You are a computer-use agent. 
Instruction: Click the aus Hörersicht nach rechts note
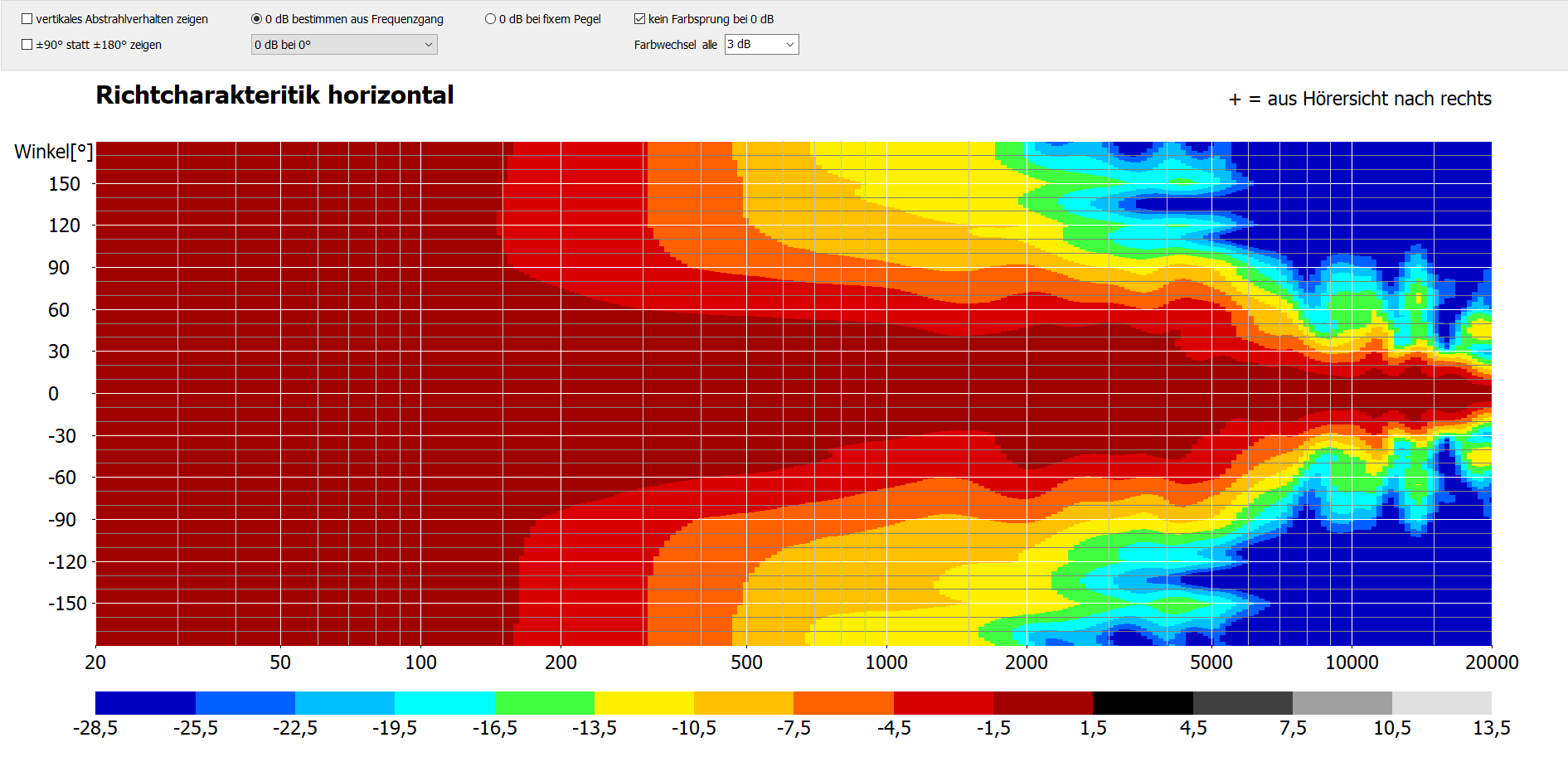[x=1360, y=99]
